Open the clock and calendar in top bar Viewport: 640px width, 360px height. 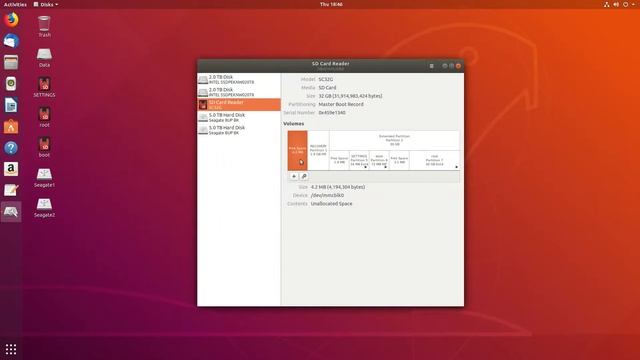point(331,4)
